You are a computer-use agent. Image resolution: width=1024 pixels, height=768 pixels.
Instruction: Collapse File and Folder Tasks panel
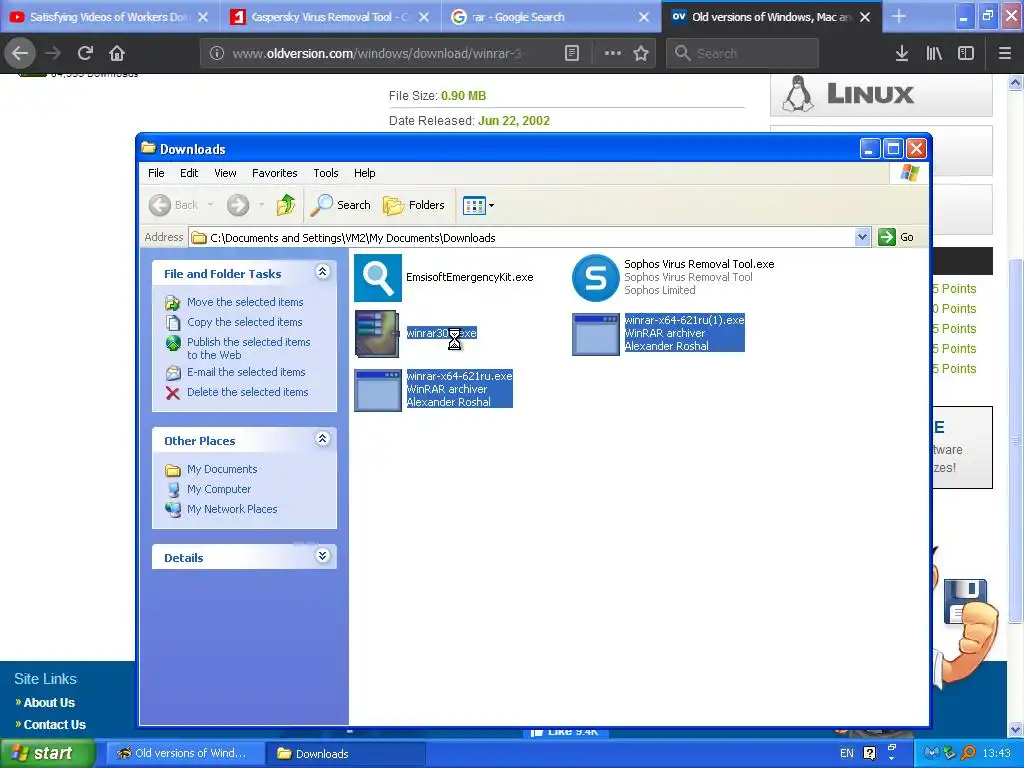(323, 272)
